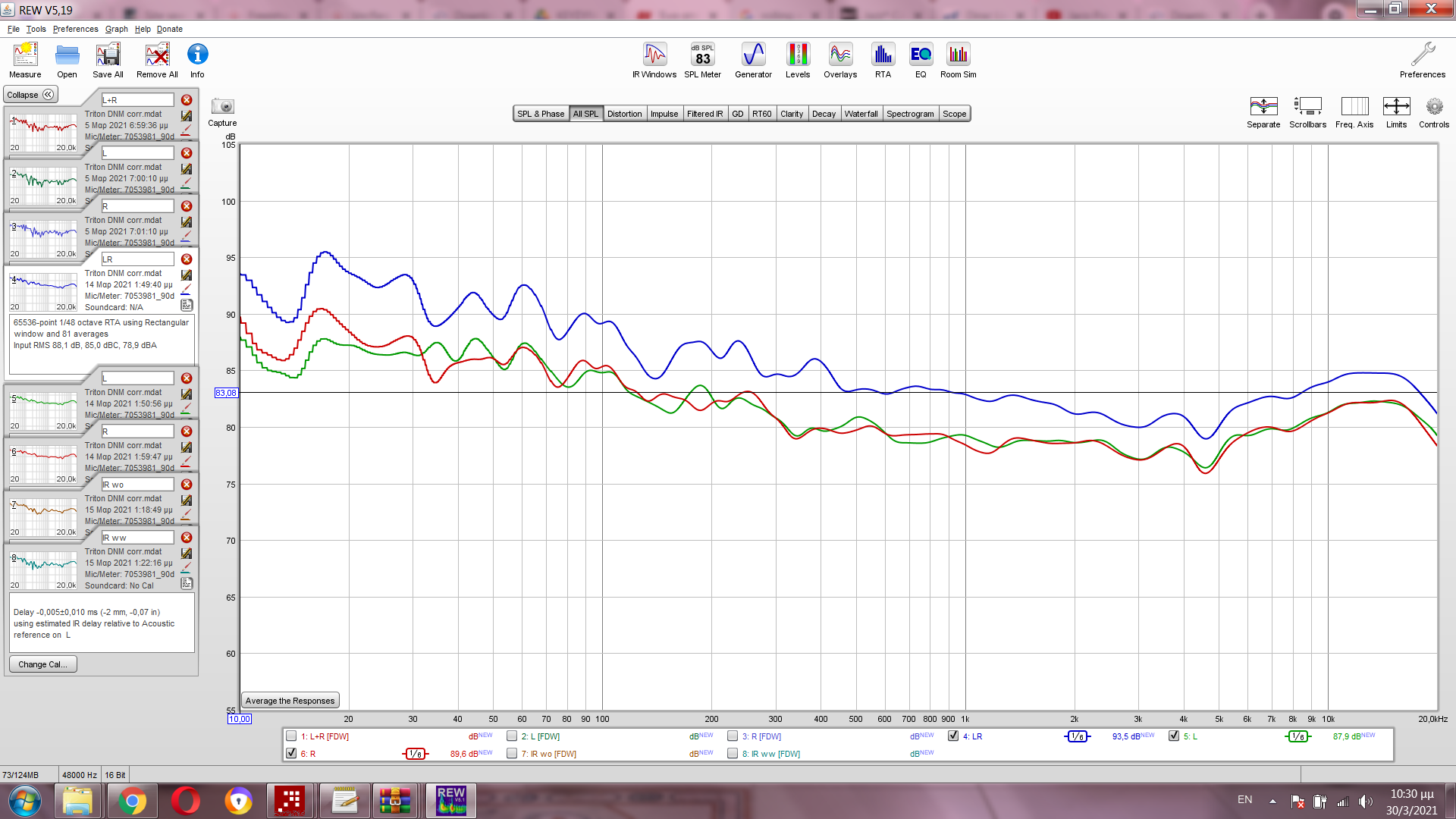Open the 1/6 smoothing selector for LR trace
The image size is (1456, 819).
click(1077, 736)
